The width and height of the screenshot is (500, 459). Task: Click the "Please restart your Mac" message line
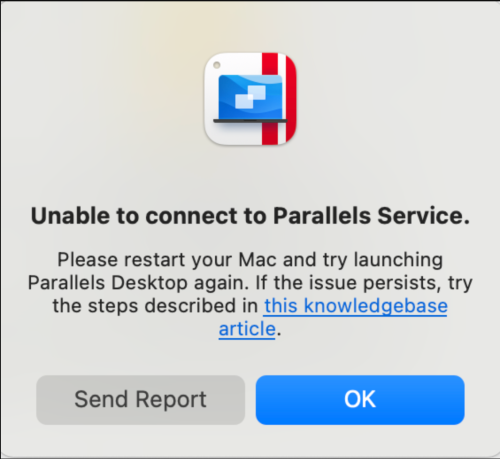250,260
